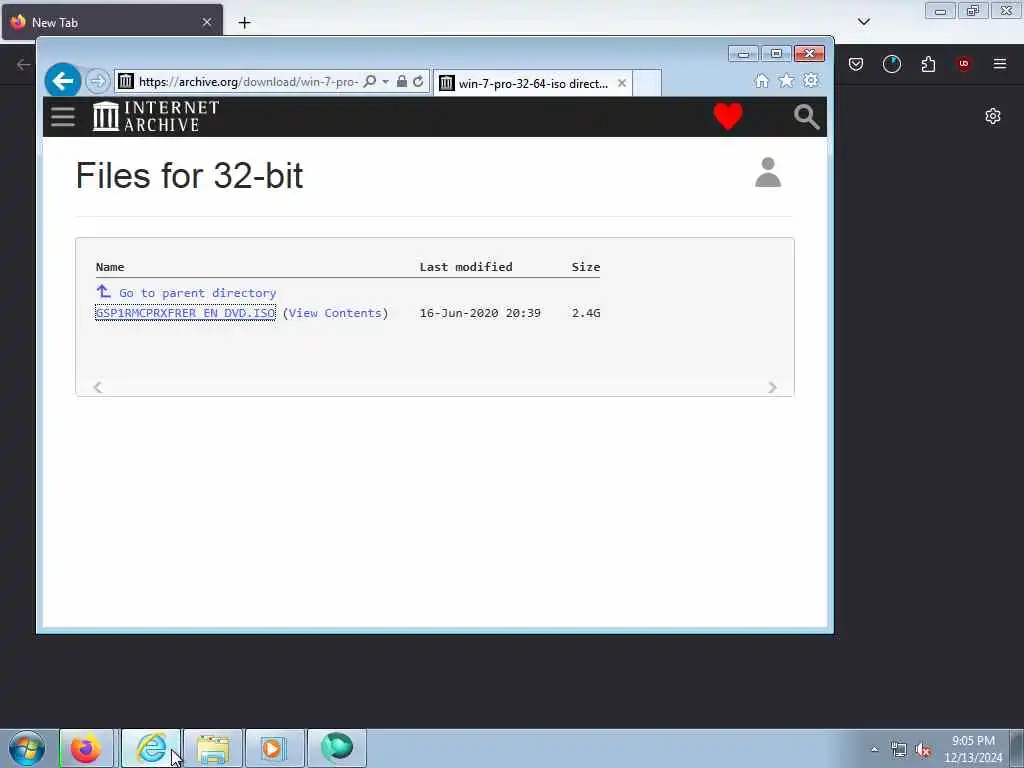This screenshot has height=768, width=1024.
Task: Click the 16-Jun-2020 20:39 date text
Action: pos(480,313)
